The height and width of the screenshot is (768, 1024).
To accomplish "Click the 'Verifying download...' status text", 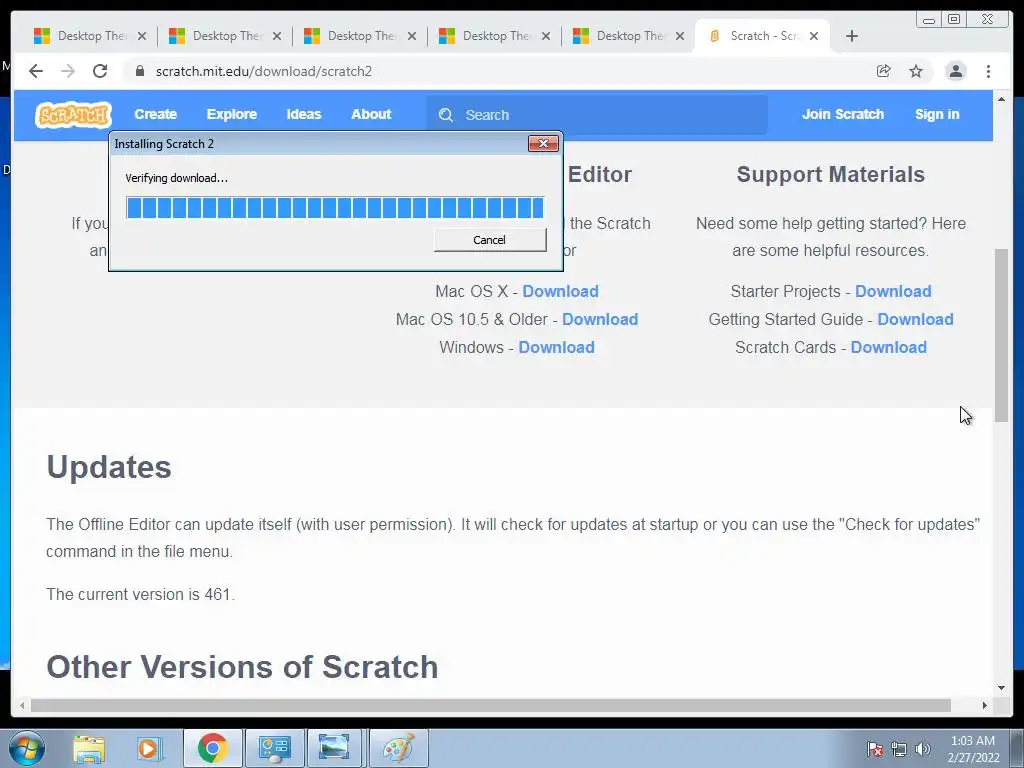I will click(x=176, y=178).
